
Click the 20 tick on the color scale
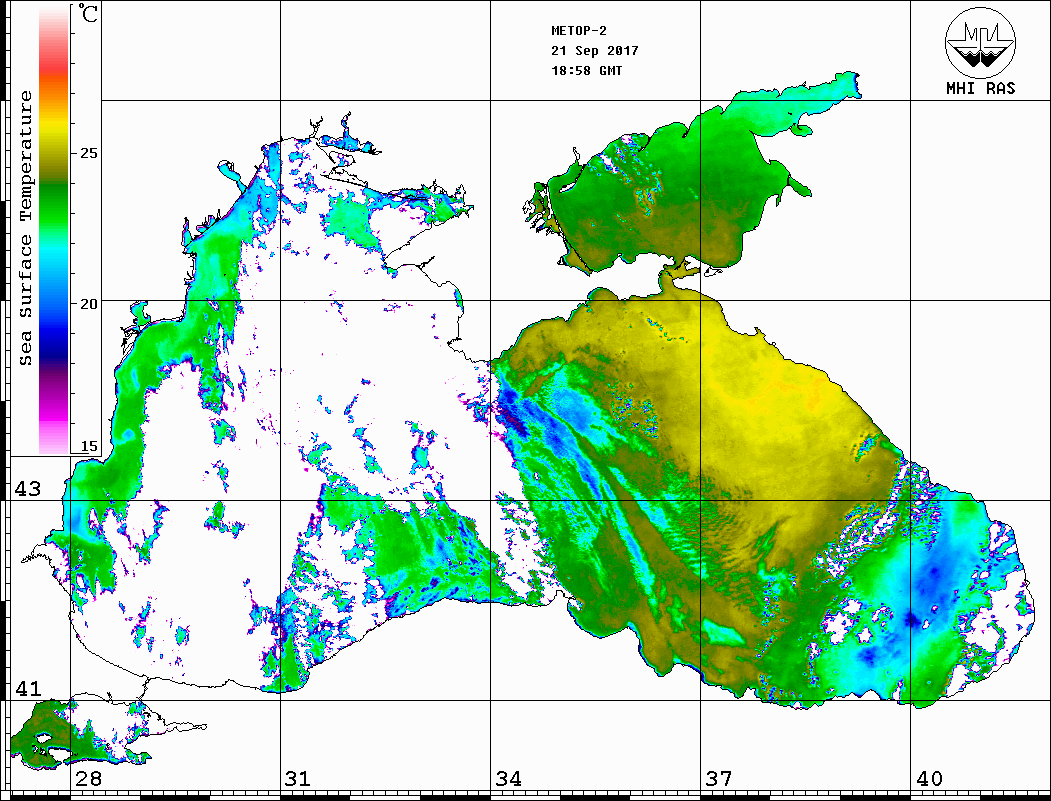pyautogui.click(x=88, y=304)
